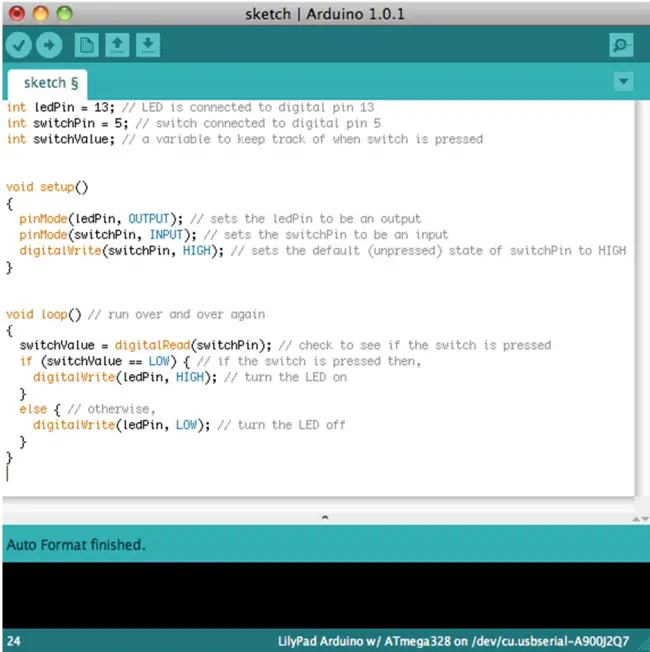This screenshot has width=650, height=652.
Task: Select the 'sketch §' tab
Action: [x=48, y=84]
